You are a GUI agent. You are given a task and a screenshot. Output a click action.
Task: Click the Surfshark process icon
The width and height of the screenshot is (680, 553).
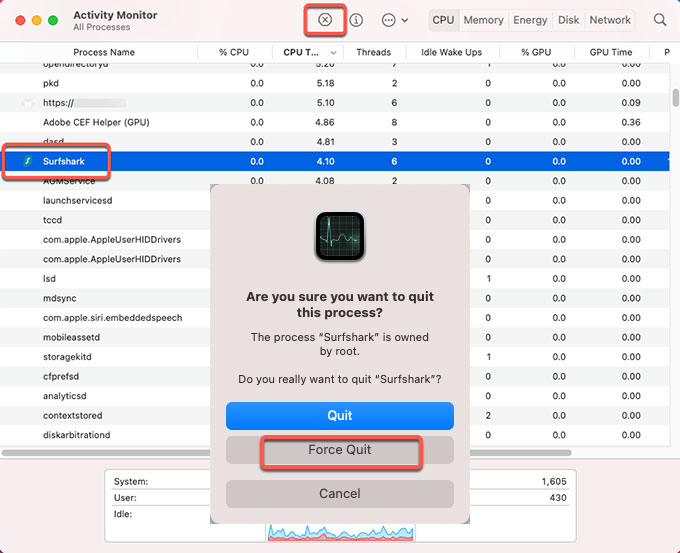[x=30, y=161]
